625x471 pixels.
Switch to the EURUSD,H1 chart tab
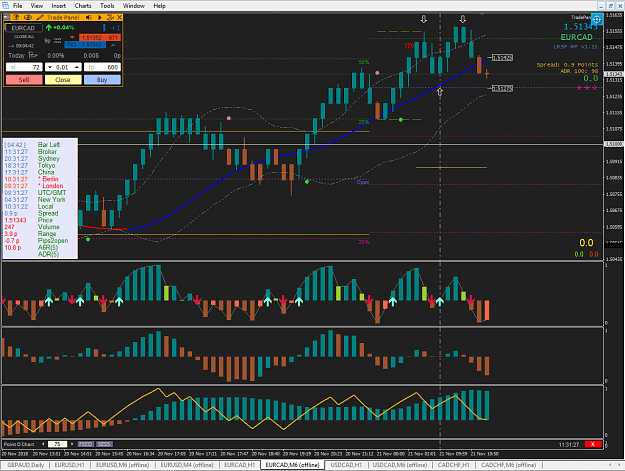point(69,465)
